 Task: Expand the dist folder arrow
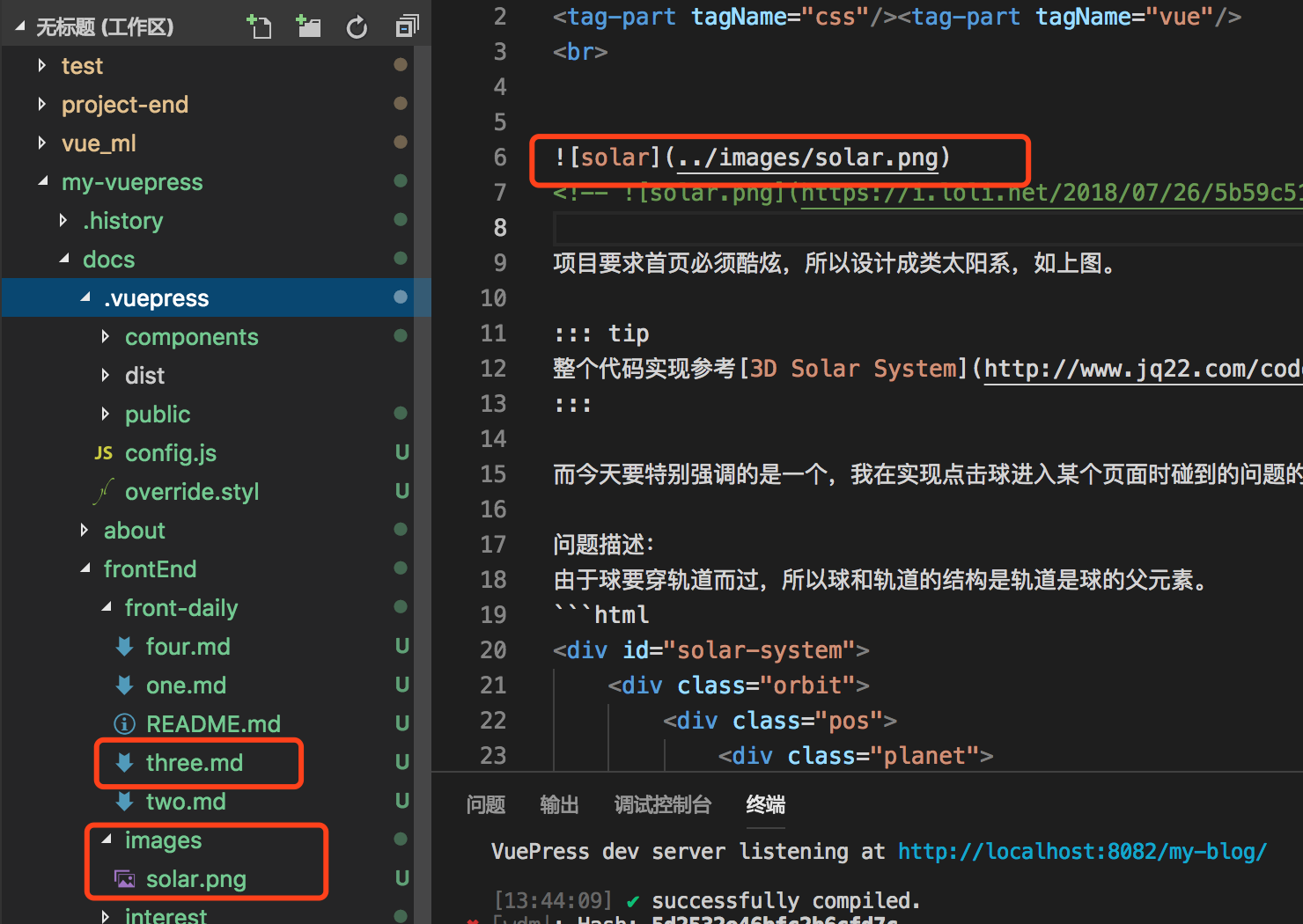tap(105, 375)
